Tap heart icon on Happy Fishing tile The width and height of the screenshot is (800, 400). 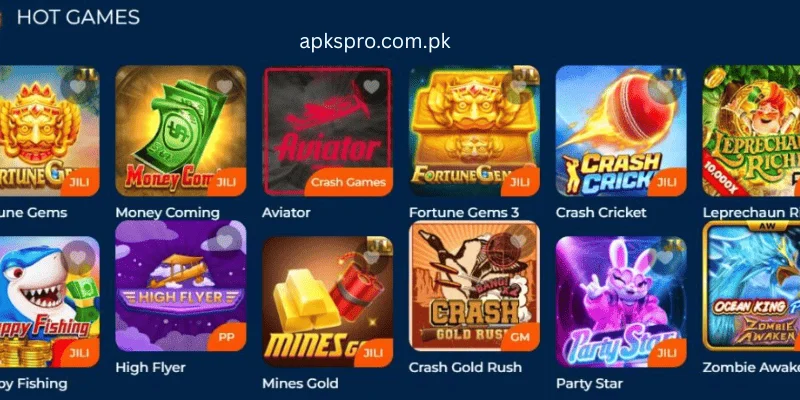[x=78, y=257]
